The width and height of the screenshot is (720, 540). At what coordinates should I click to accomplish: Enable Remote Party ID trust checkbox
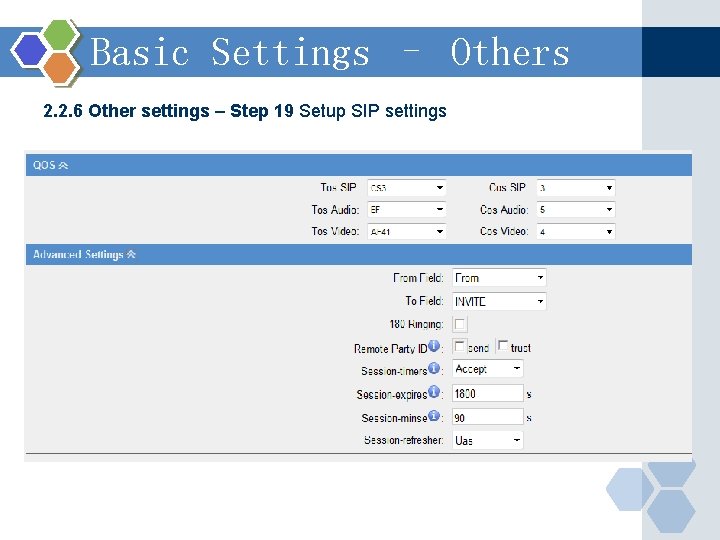(x=503, y=346)
